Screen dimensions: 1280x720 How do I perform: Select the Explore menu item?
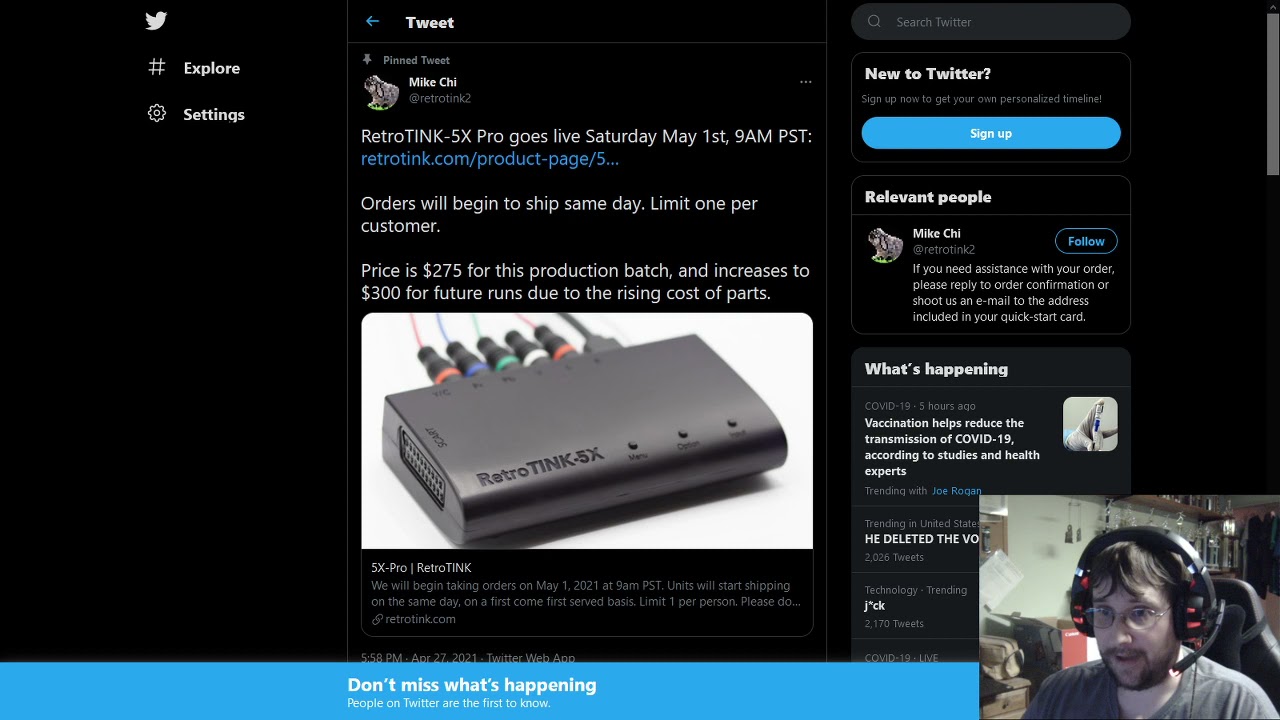(x=212, y=68)
